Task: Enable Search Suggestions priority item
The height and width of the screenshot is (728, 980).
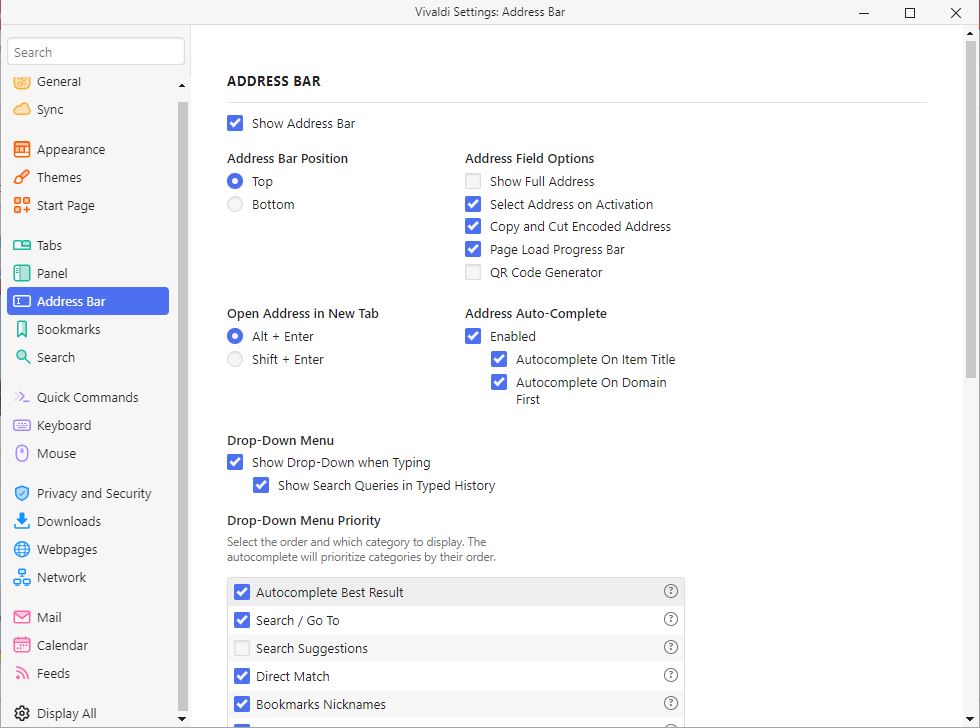Action: [242, 648]
